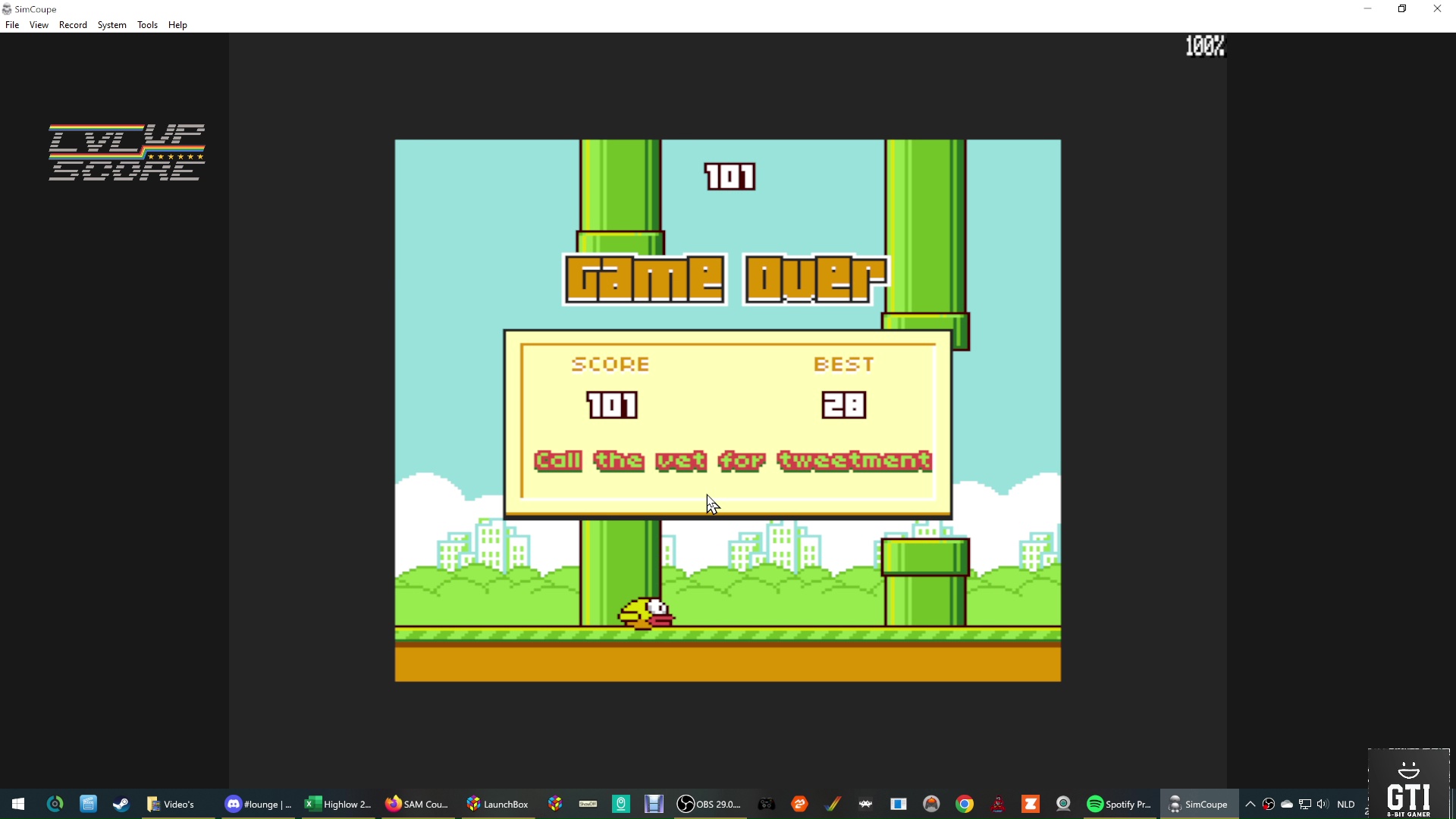Open the network tray icon
This screenshot has width=1456, height=819.
(1305, 804)
